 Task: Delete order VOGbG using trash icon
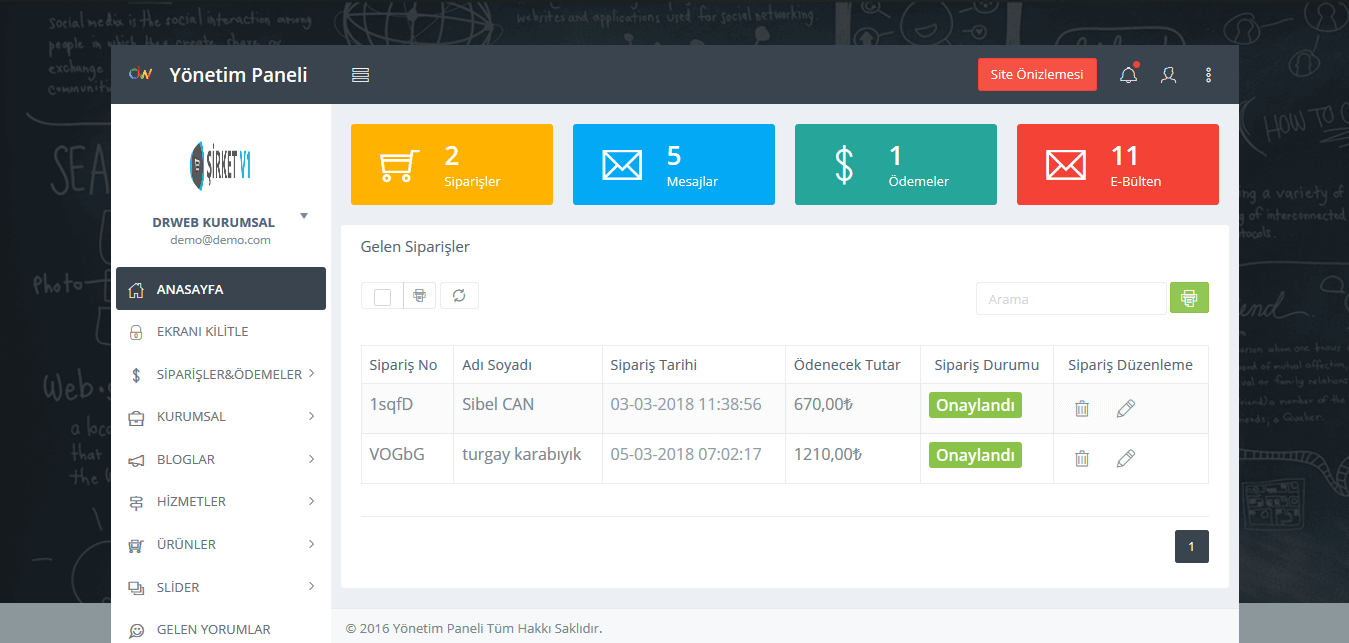[x=1081, y=458]
